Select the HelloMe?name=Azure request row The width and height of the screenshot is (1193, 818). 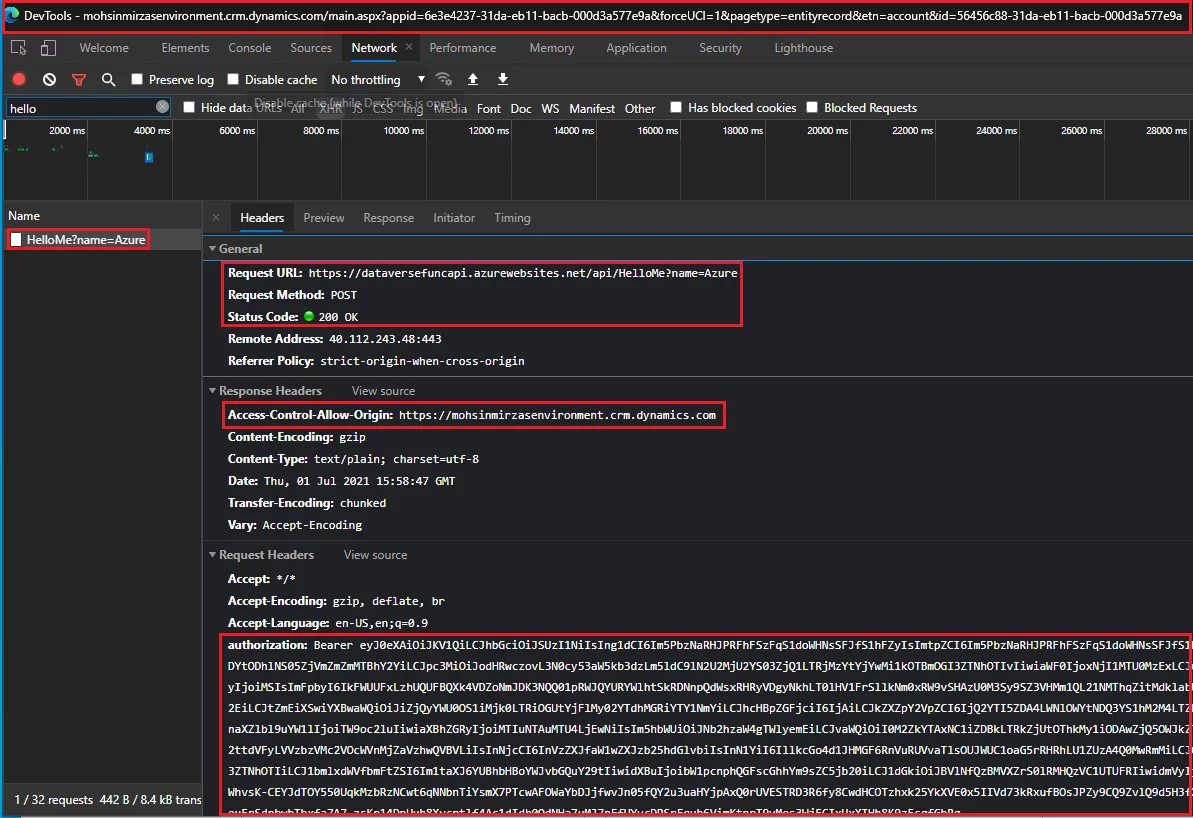(102, 240)
